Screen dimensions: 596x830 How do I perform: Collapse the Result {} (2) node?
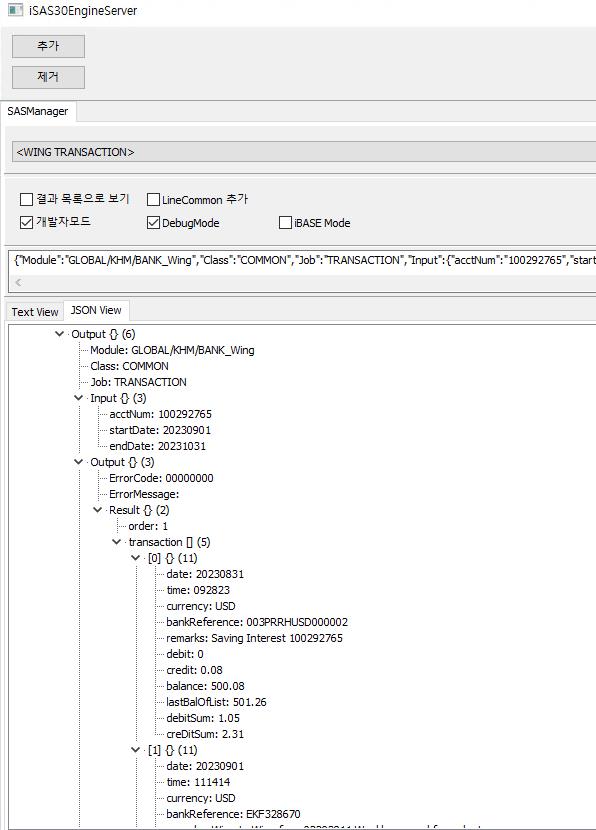click(97, 510)
